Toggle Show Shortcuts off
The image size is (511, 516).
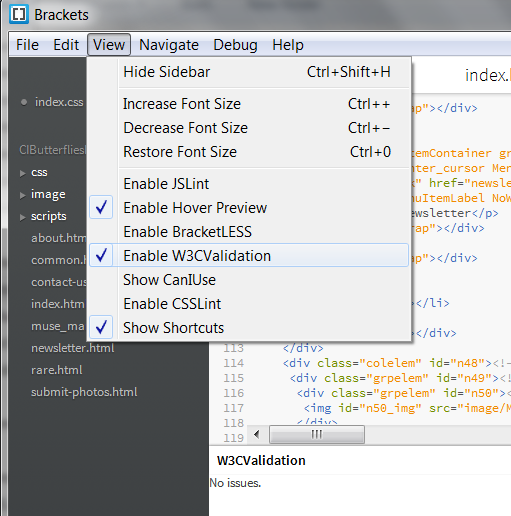(249, 328)
